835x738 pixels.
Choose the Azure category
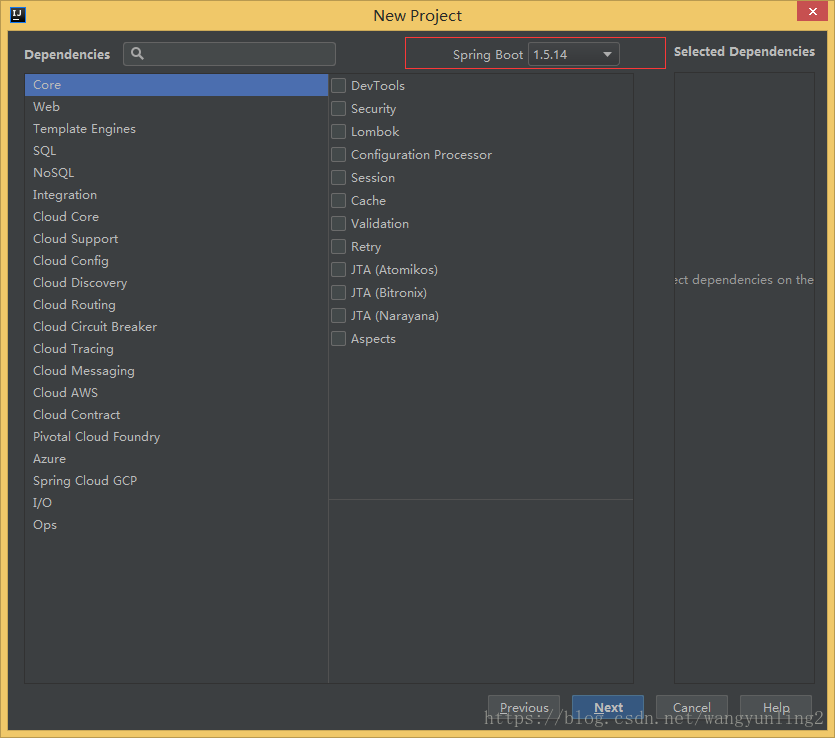176,459
